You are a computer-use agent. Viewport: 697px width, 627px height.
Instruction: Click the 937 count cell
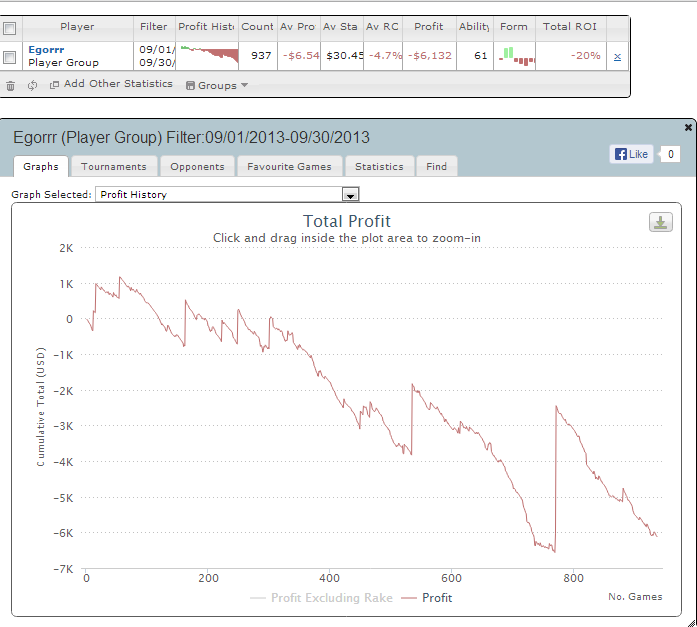(x=258, y=56)
